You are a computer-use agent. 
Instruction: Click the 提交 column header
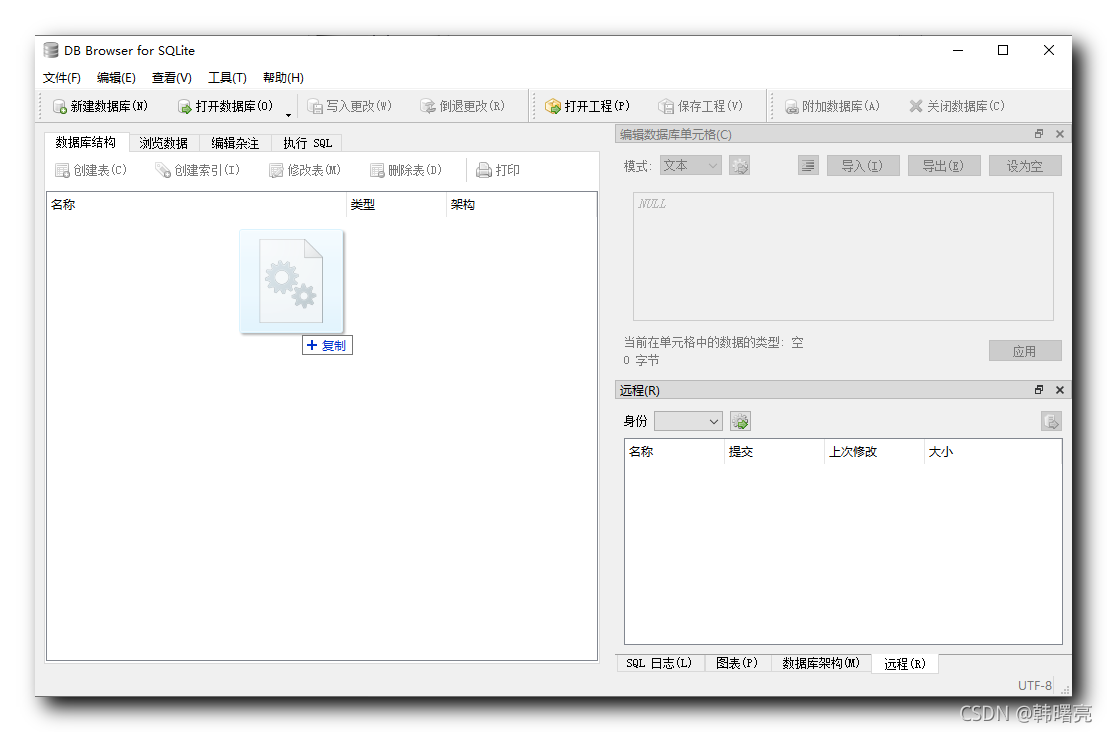click(x=774, y=452)
